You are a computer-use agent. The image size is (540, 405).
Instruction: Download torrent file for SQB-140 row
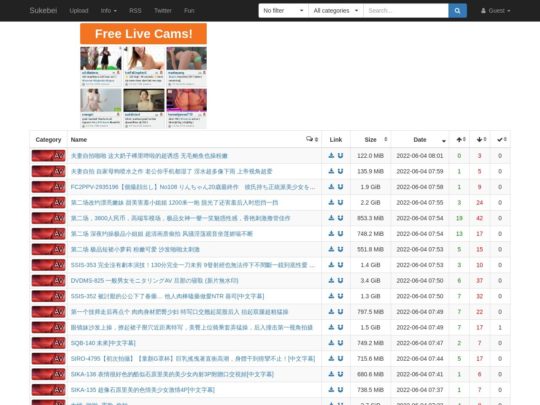331,343
